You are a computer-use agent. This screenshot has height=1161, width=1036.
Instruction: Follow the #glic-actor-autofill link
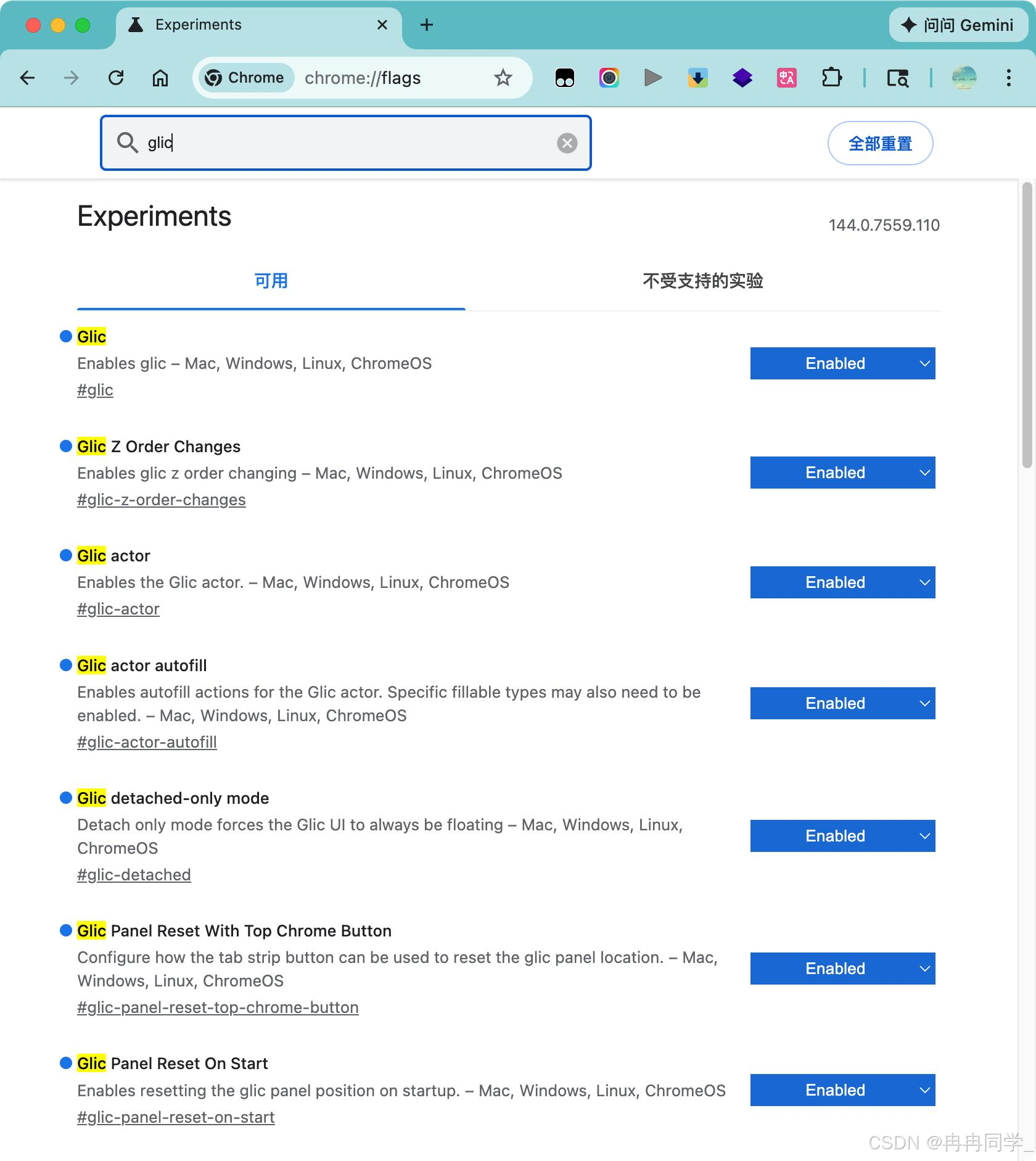147,742
